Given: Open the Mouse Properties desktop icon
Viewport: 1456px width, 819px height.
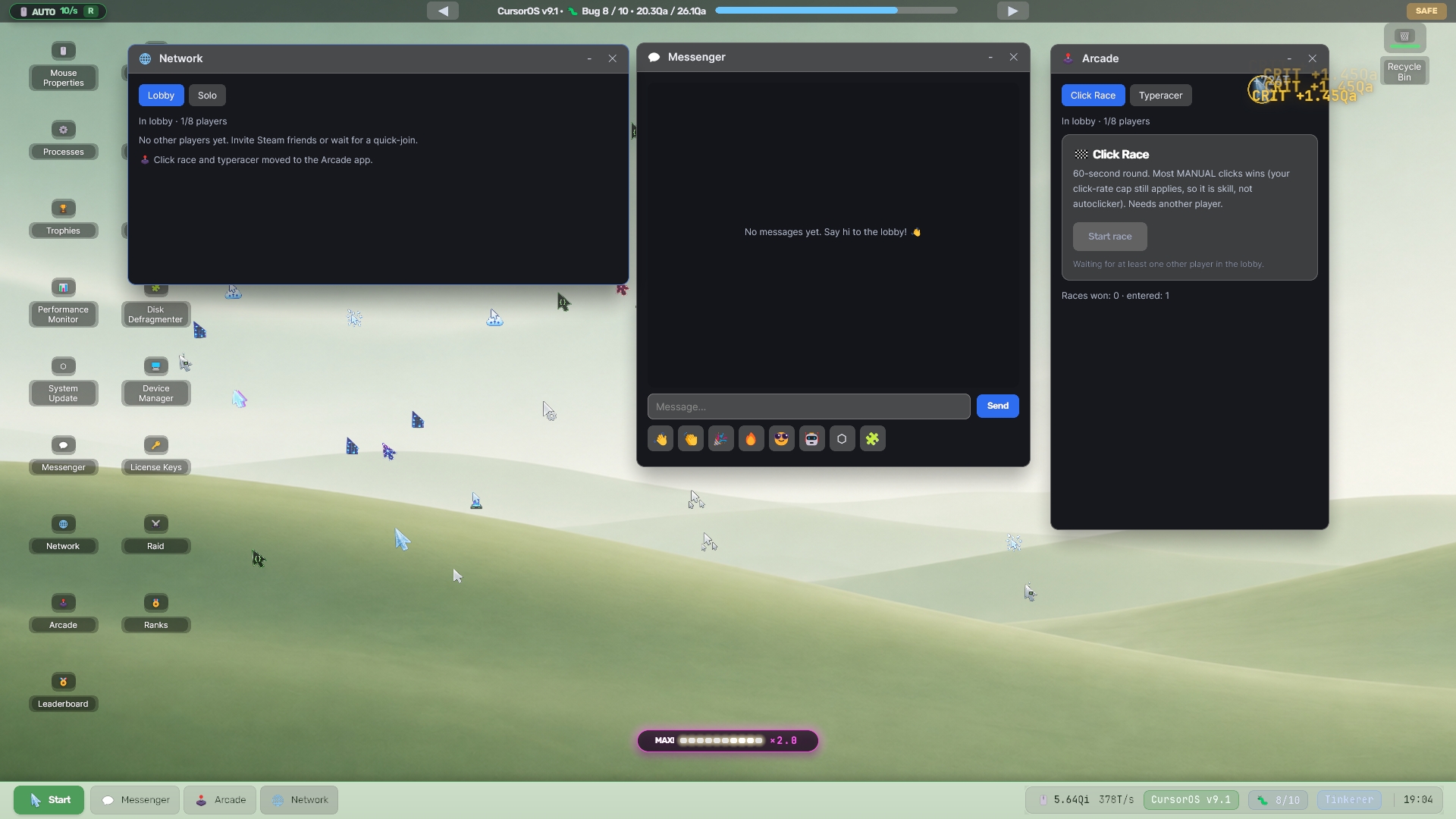Looking at the screenshot, I should tap(64, 65).
